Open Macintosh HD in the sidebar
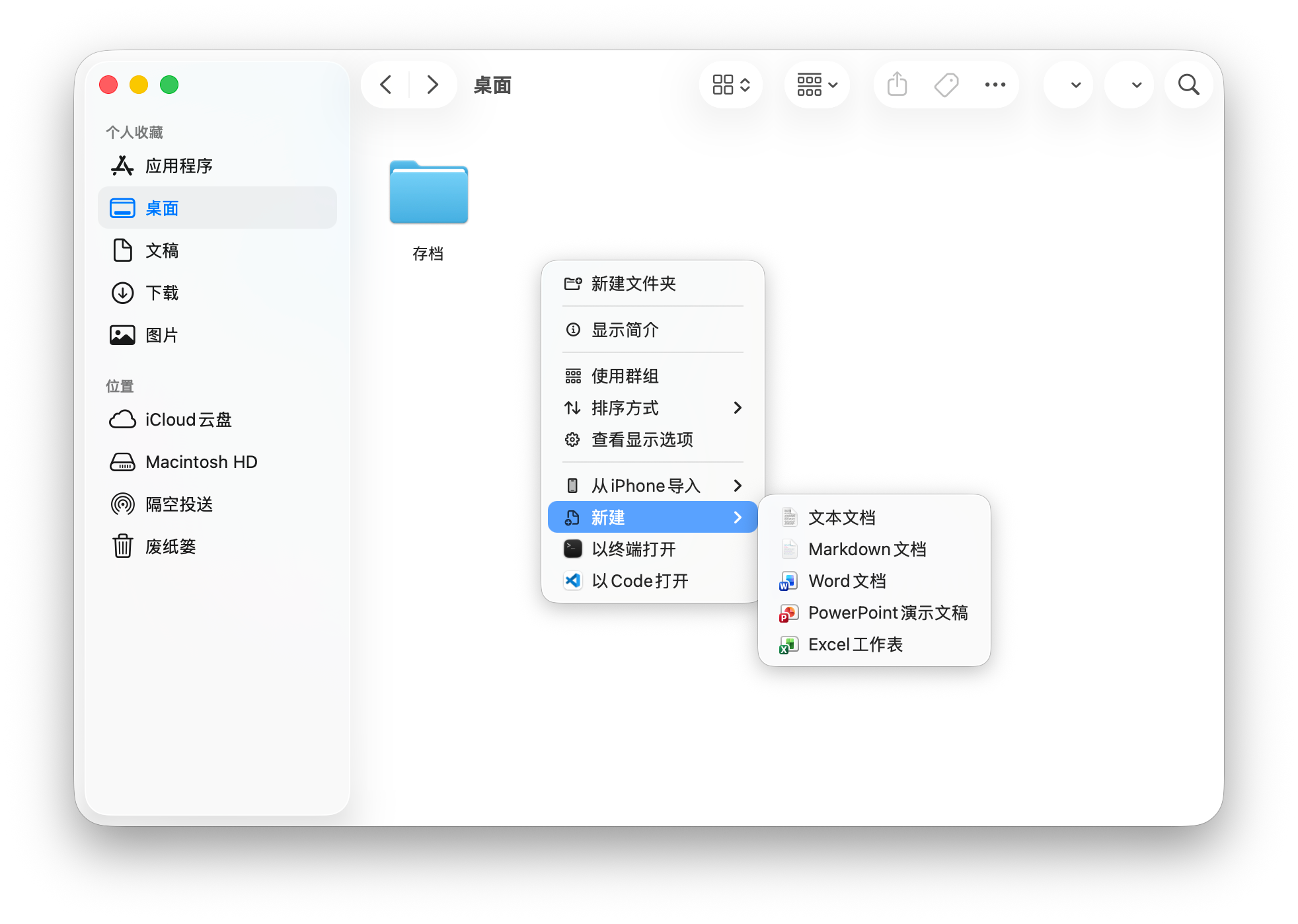Screen dimensions: 1298x924 [217, 462]
